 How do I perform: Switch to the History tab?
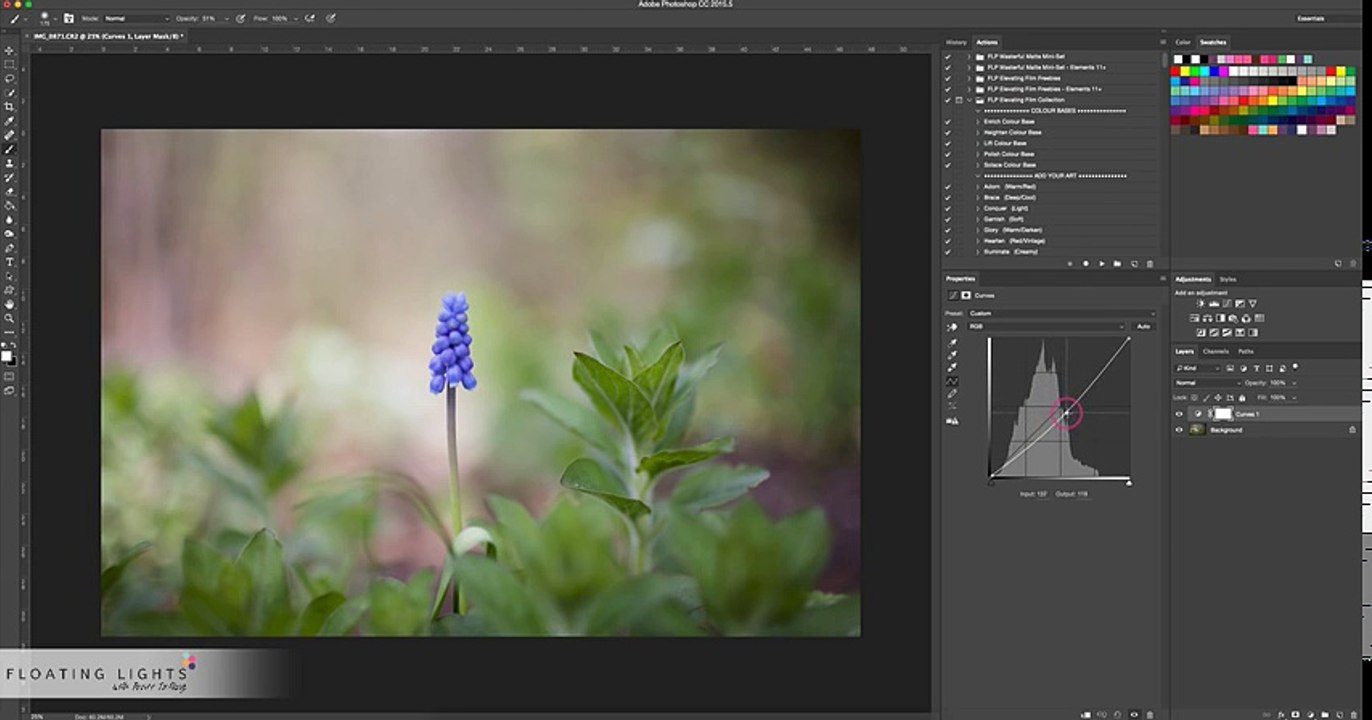[957, 42]
